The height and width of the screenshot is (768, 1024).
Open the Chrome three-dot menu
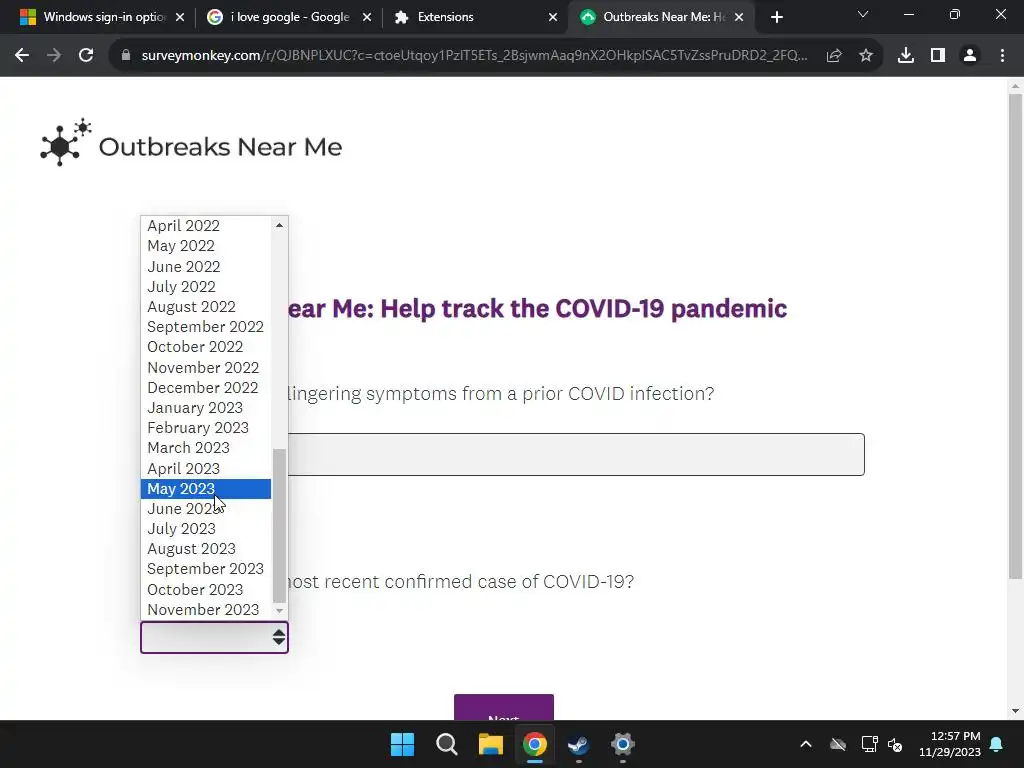[x=1002, y=56]
